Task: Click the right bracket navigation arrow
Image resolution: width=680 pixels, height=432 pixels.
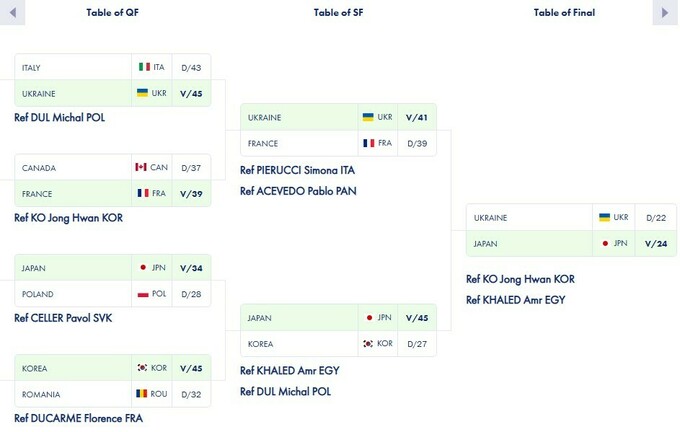Action: click(665, 13)
